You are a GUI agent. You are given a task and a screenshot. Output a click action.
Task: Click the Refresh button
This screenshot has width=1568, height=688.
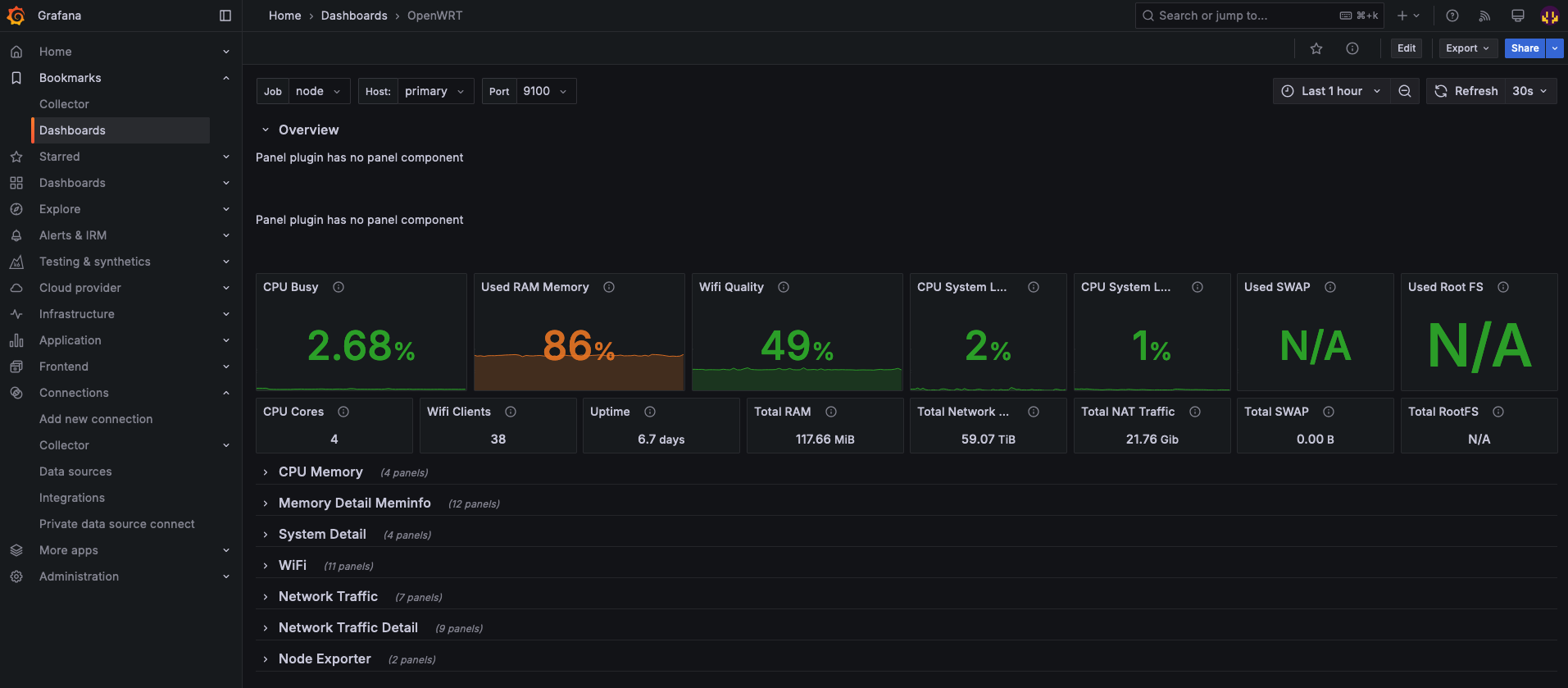[1466, 91]
